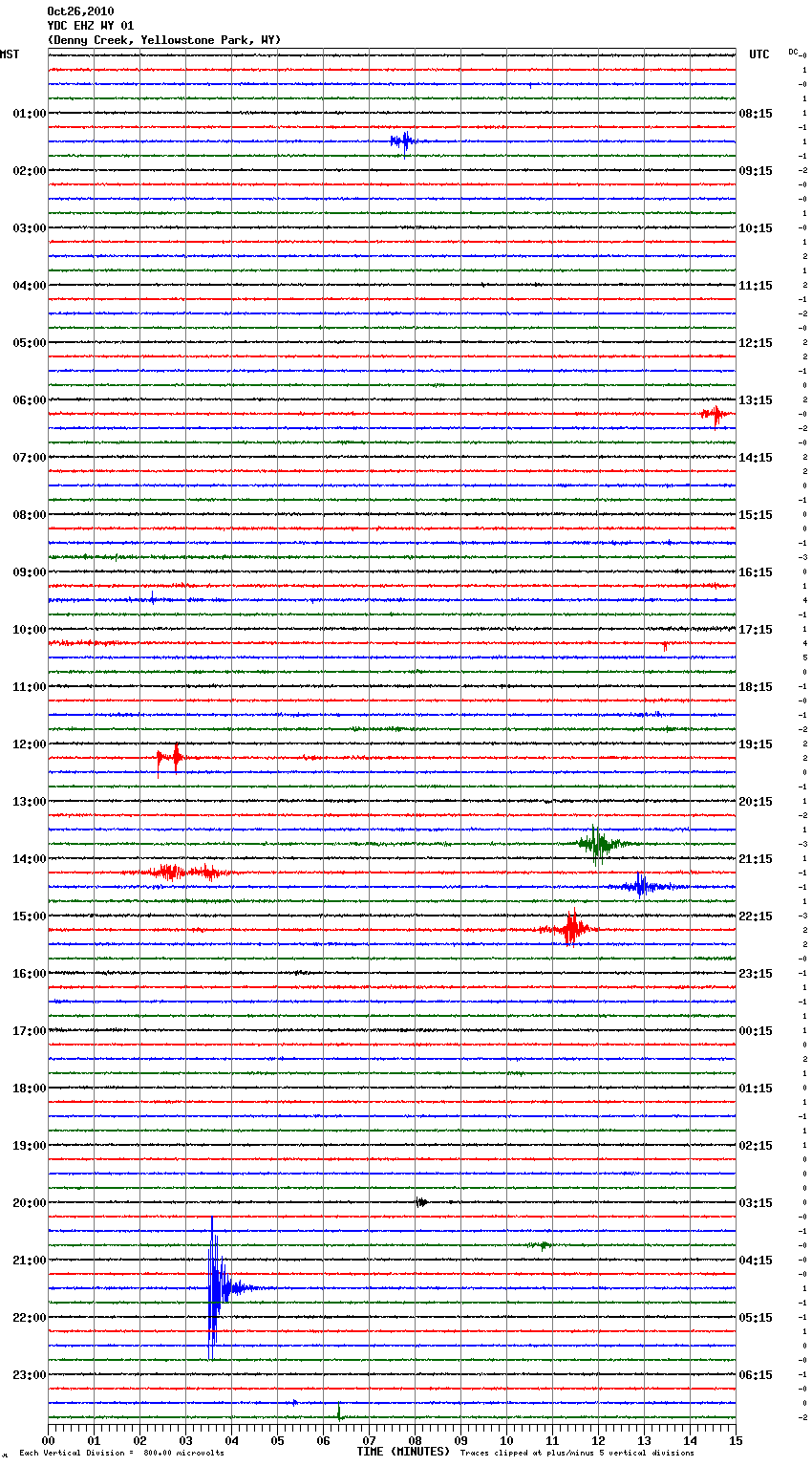Click the 04:15 UTC time label
The image size is (812, 1466).
(x=756, y=1261)
